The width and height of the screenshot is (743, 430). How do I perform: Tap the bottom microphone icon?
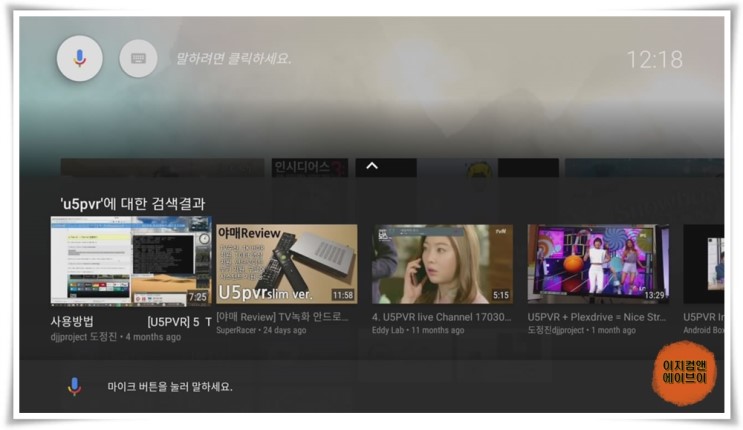pos(74,387)
